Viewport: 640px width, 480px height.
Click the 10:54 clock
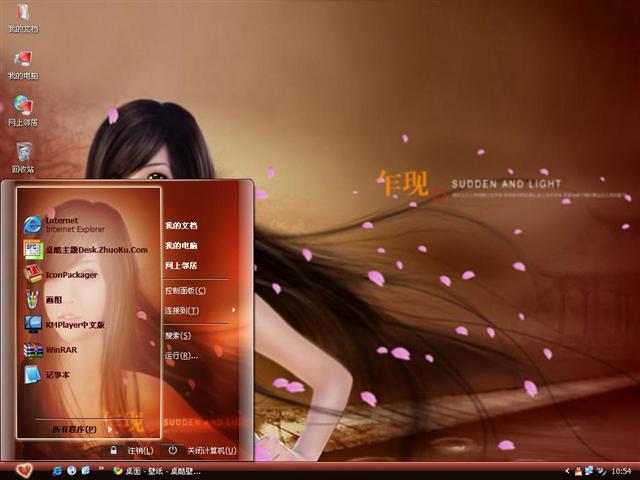click(621, 471)
